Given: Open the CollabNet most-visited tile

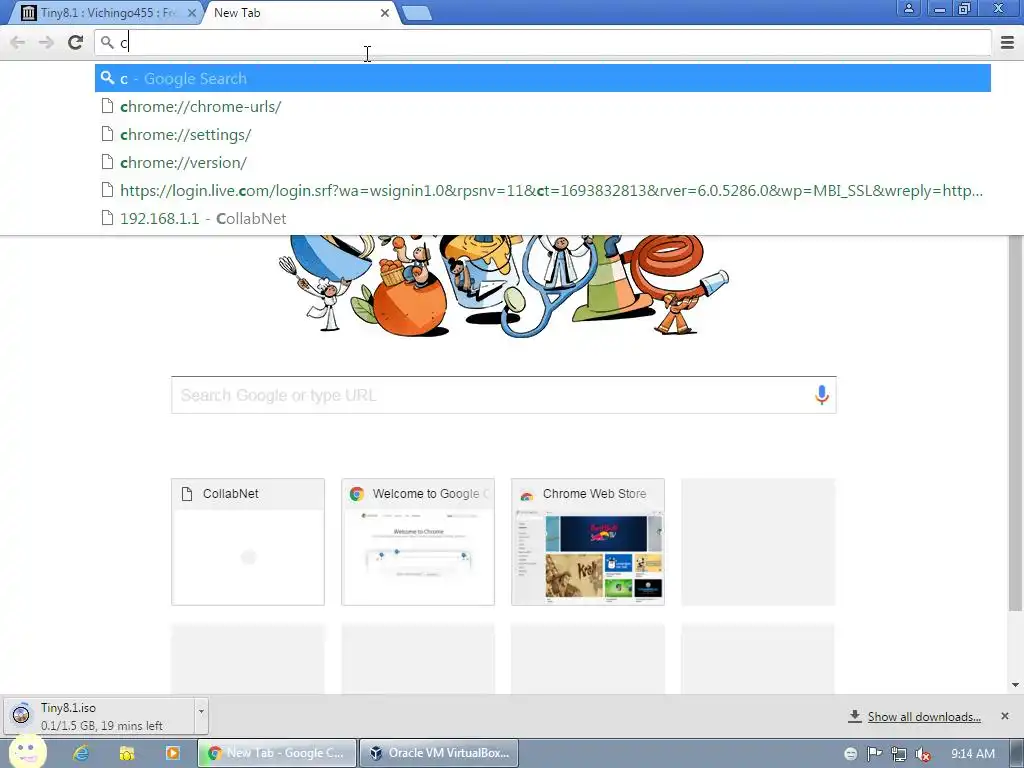Looking at the screenshot, I should tap(248, 542).
